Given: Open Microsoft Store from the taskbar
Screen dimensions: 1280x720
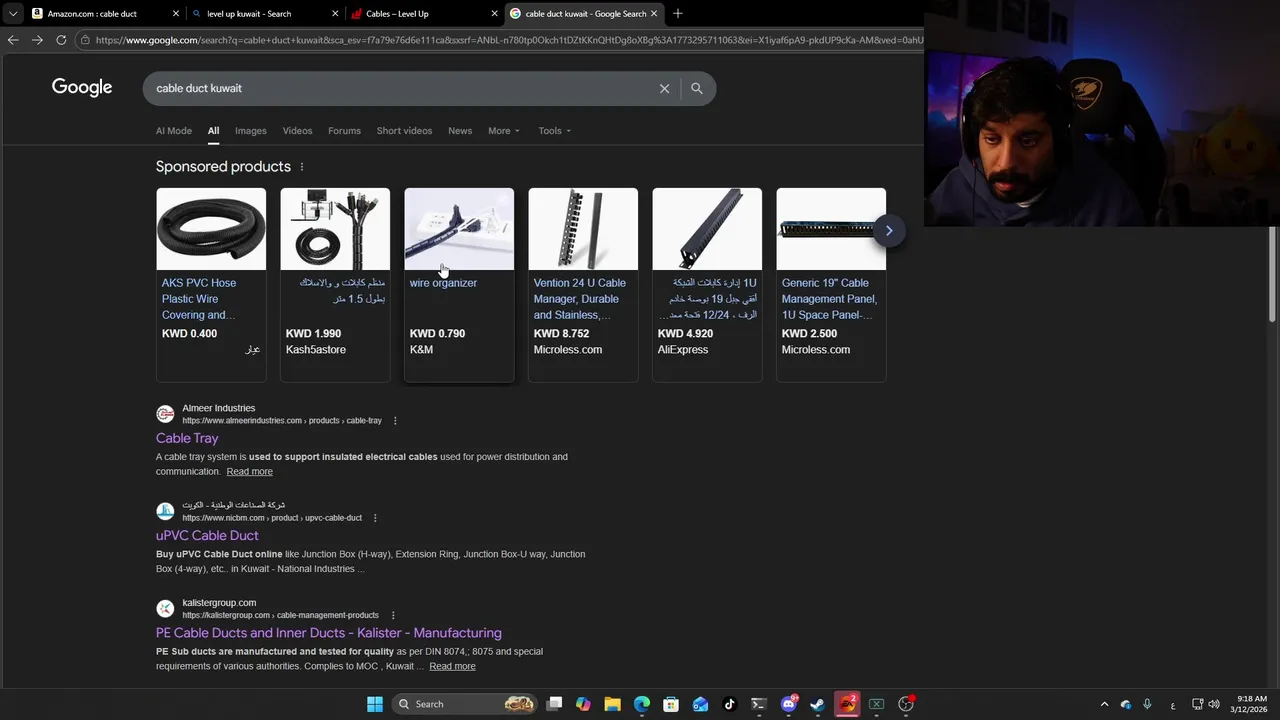Looking at the screenshot, I should point(671,704).
